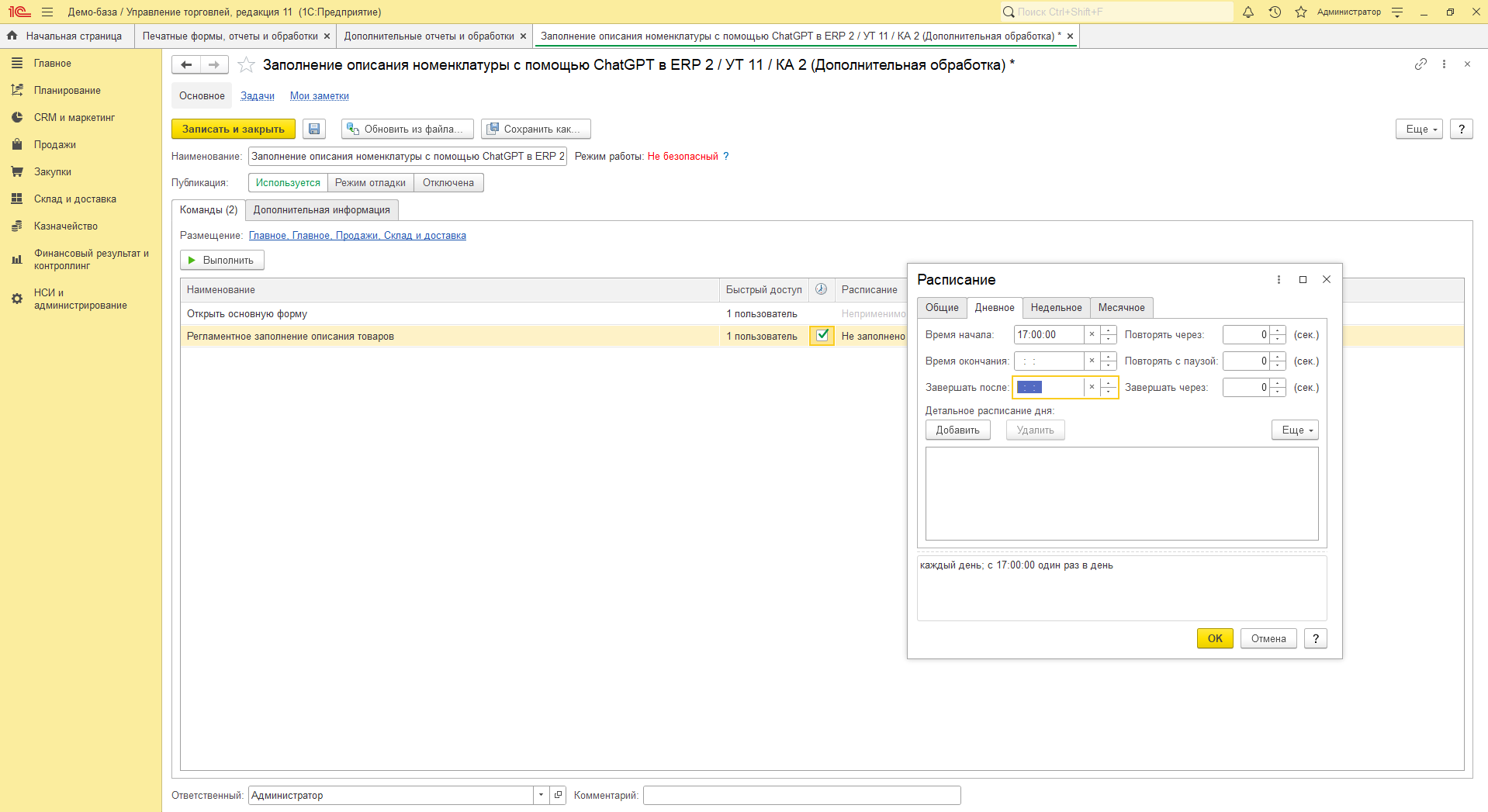The width and height of the screenshot is (1488, 812).
Task: Uncheck the schedule checkbox for Регламентное заполнение
Action: (x=822, y=336)
